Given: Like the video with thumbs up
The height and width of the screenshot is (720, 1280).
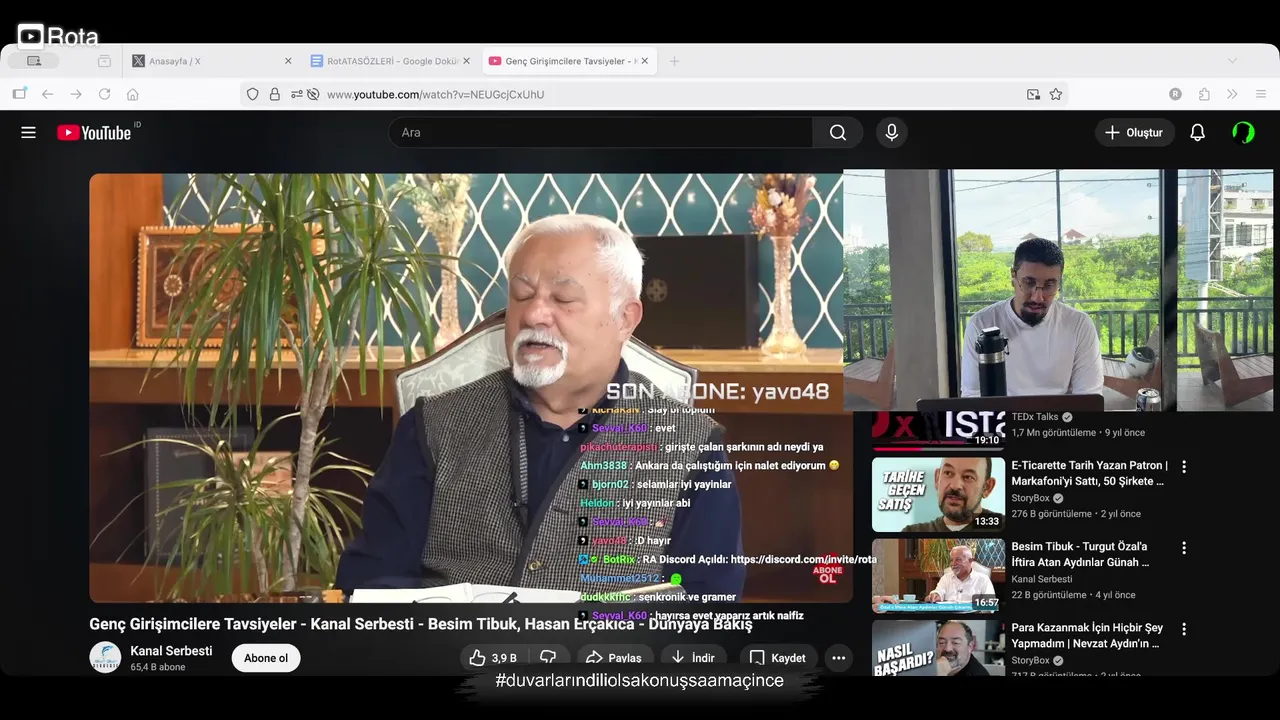Looking at the screenshot, I should click(x=493, y=658).
